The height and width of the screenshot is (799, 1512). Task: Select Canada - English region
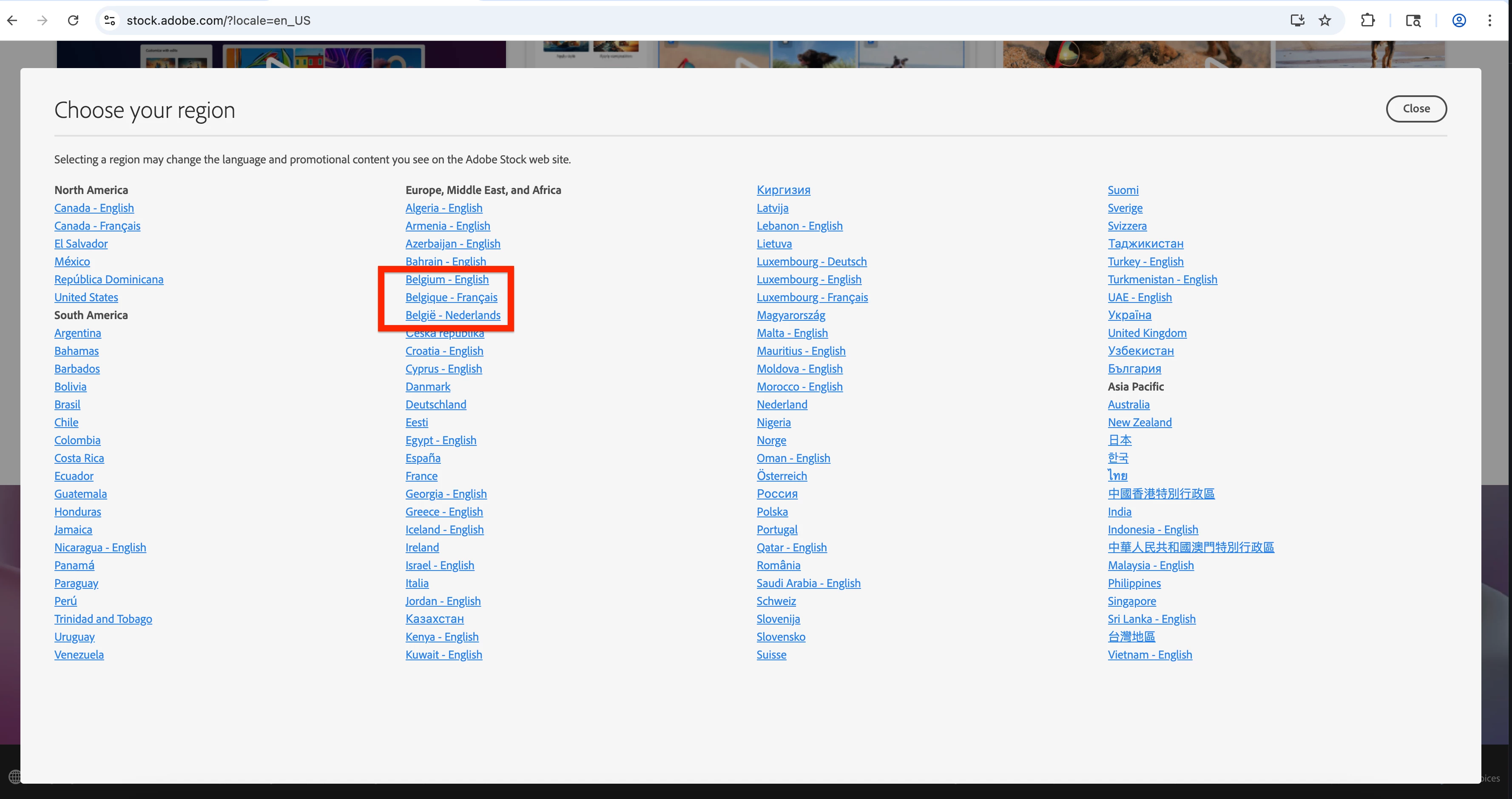click(x=94, y=208)
